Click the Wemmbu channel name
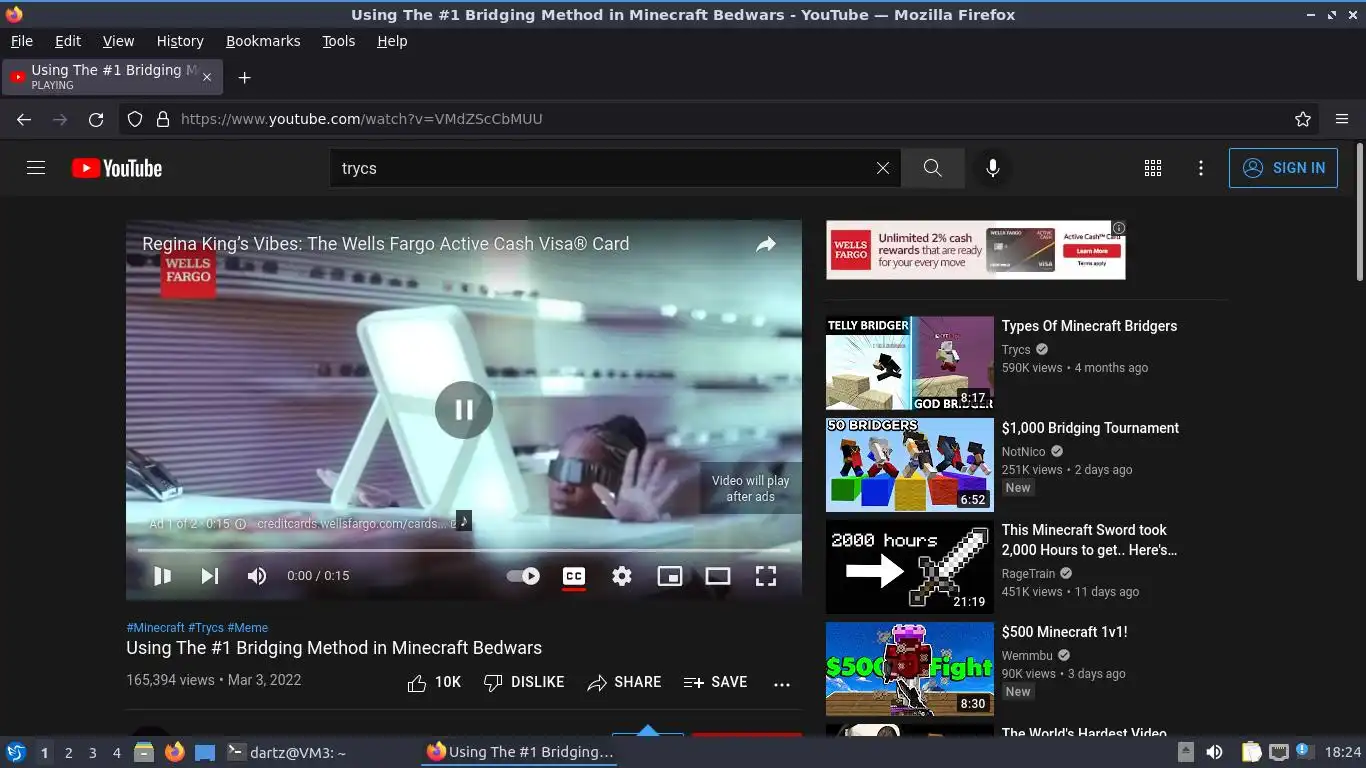1366x768 pixels. (x=1027, y=656)
